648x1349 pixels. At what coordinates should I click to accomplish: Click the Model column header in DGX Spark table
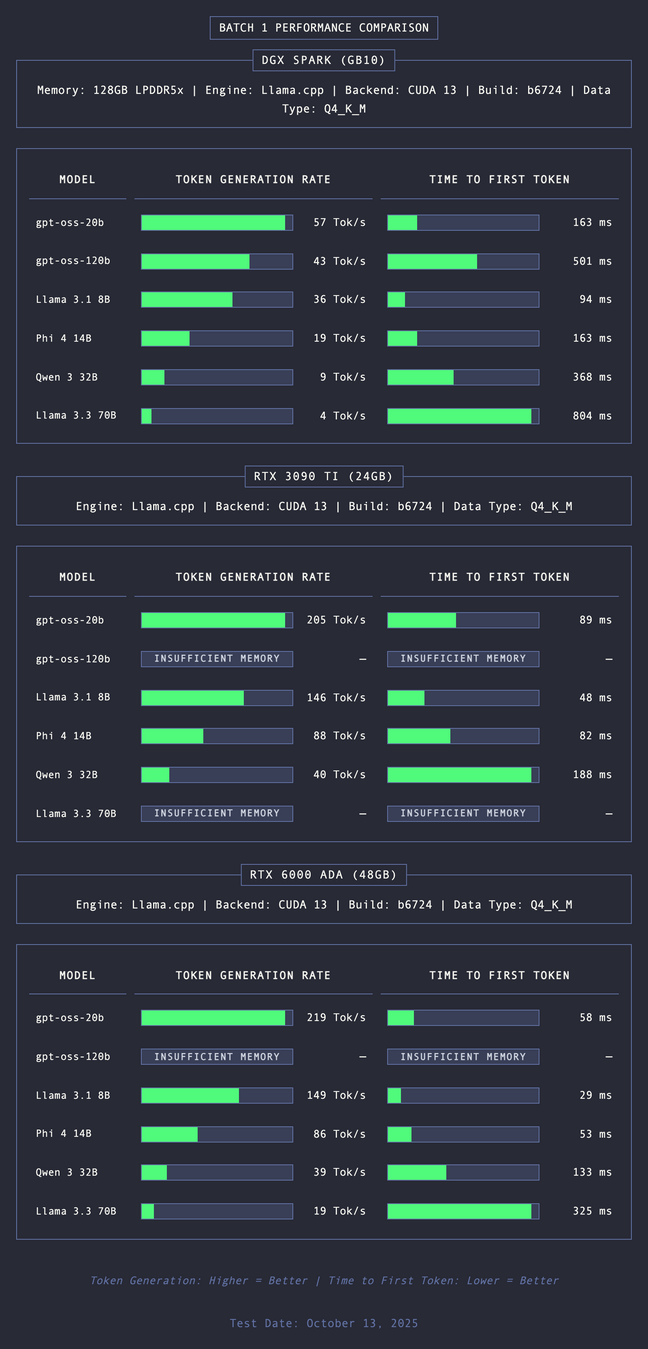click(x=77, y=180)
